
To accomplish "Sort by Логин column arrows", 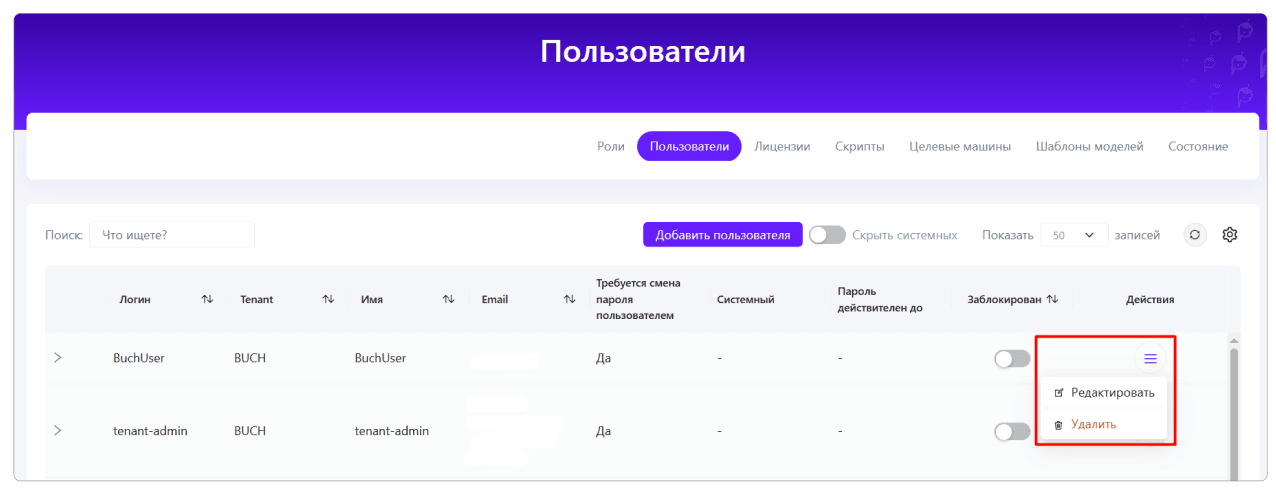I will pyautogui.click(x=207, y=299).
